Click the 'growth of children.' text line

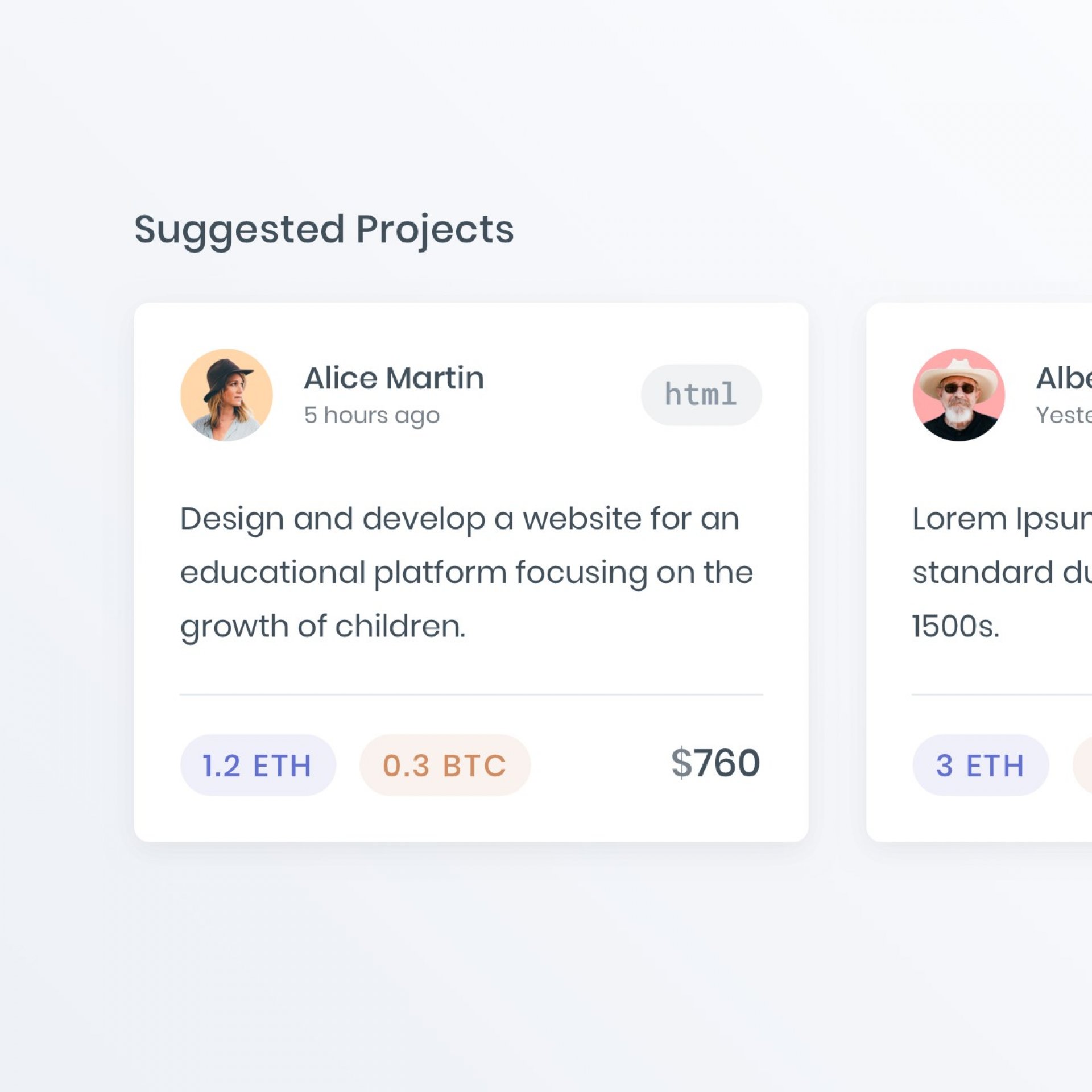[x=322, y=626]
